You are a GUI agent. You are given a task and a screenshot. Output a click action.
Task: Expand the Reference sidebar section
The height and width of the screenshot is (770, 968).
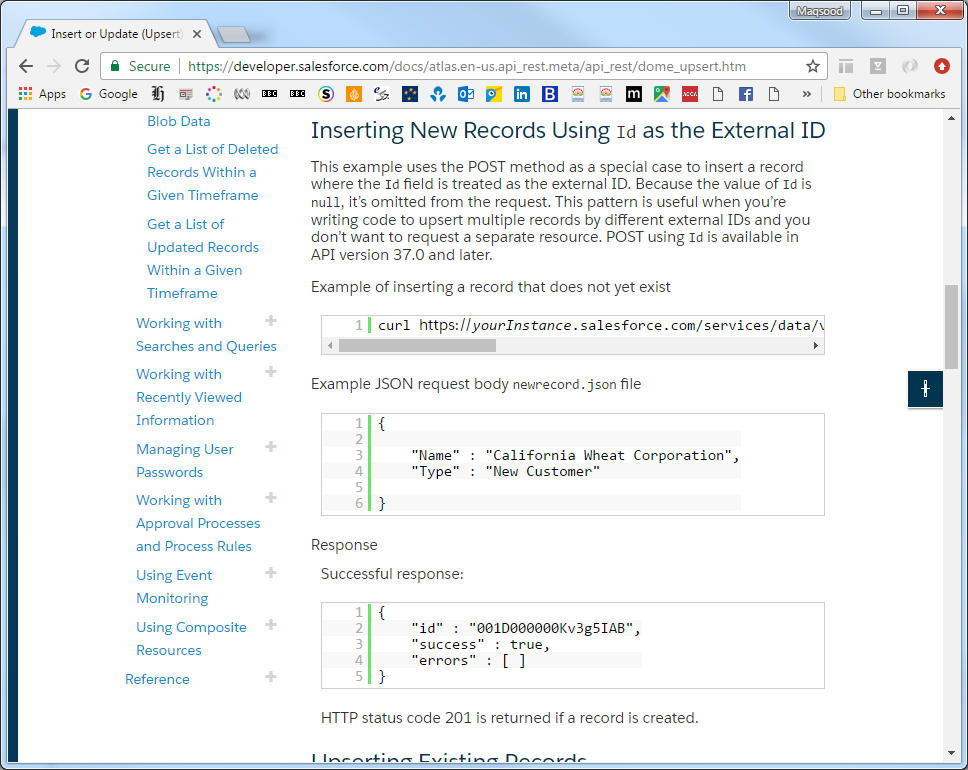point(271,677)
